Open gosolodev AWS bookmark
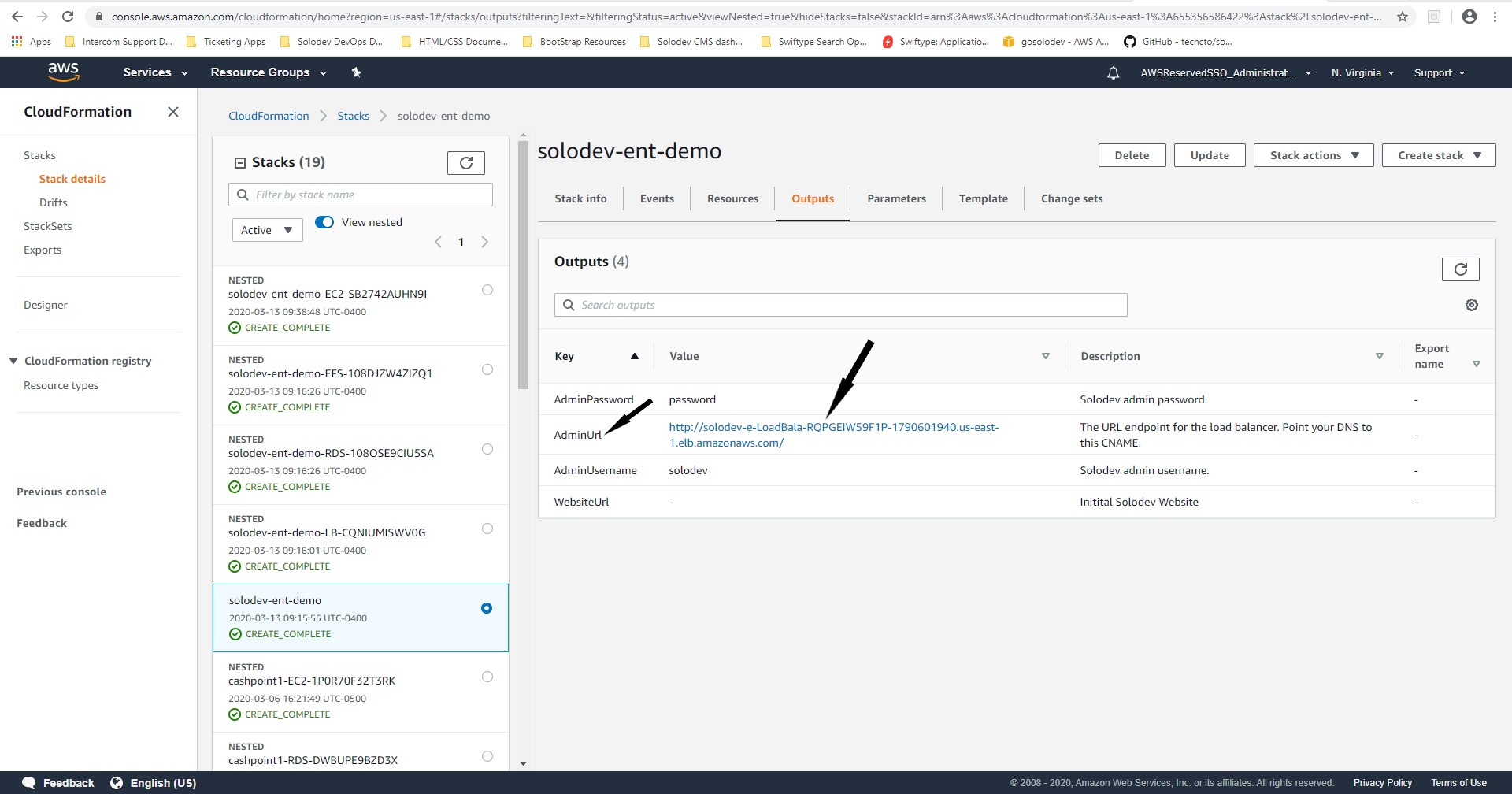 [x=1055, y=42]
